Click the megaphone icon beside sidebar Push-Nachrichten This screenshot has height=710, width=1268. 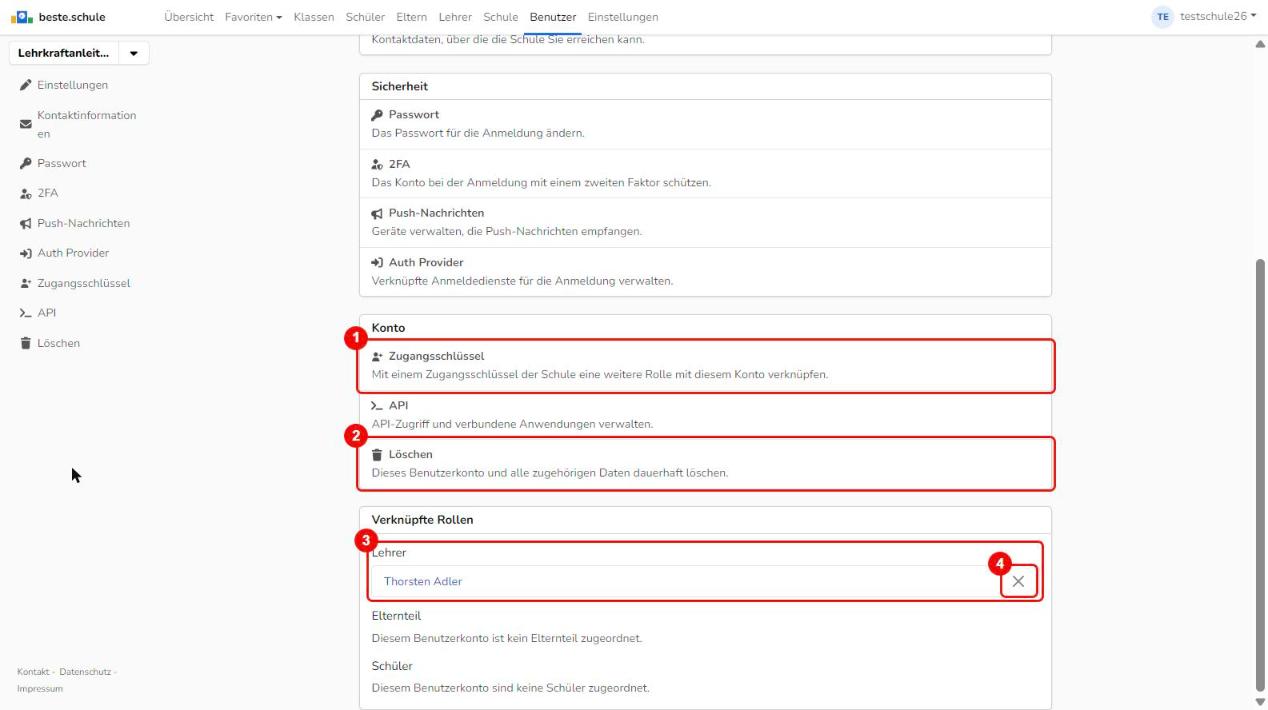[x=25, y=223]
